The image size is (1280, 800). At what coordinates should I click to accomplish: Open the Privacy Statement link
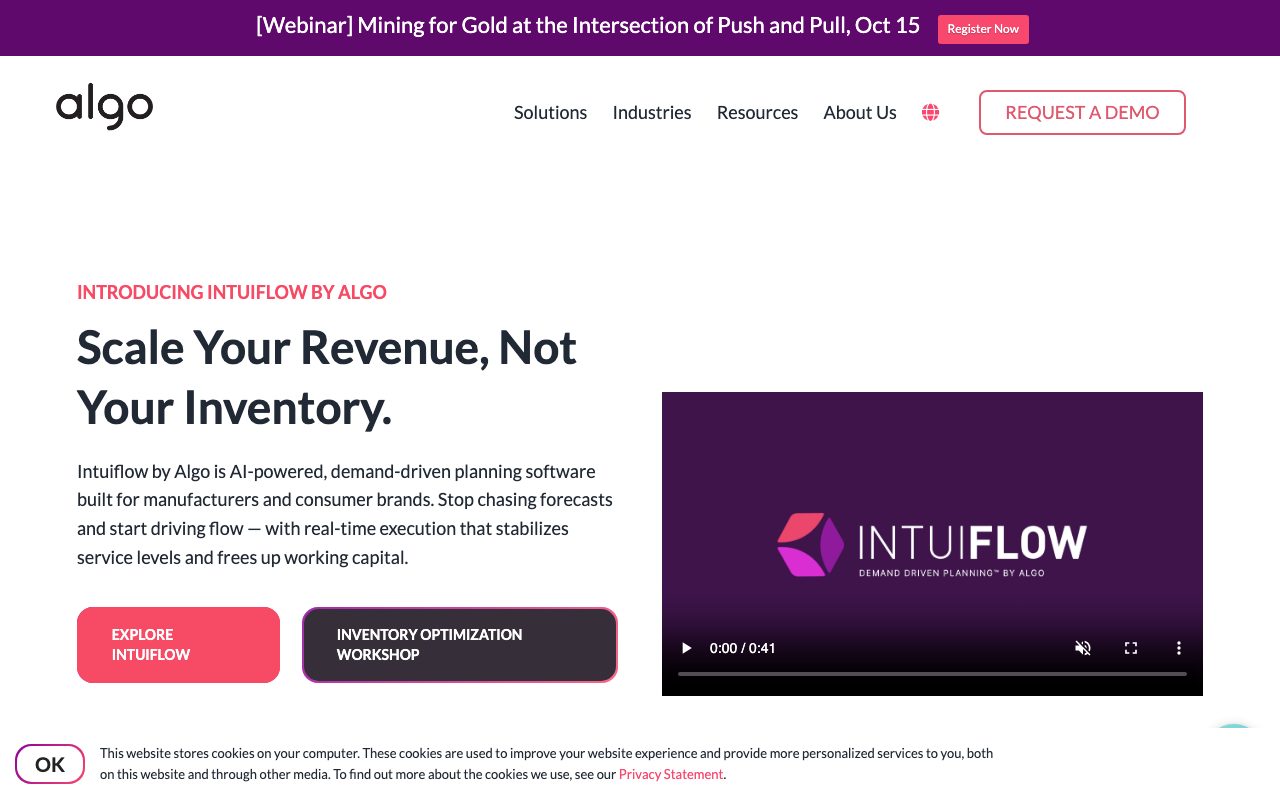point(671,774)
